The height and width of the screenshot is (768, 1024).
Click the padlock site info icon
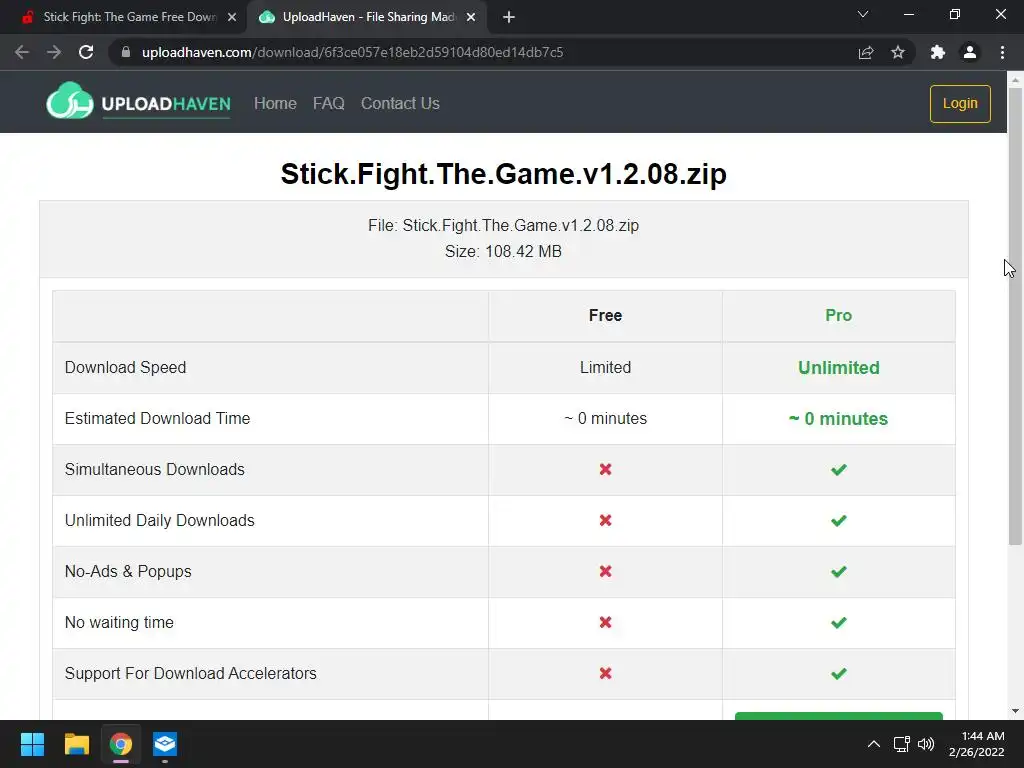[x=126, y=52]
